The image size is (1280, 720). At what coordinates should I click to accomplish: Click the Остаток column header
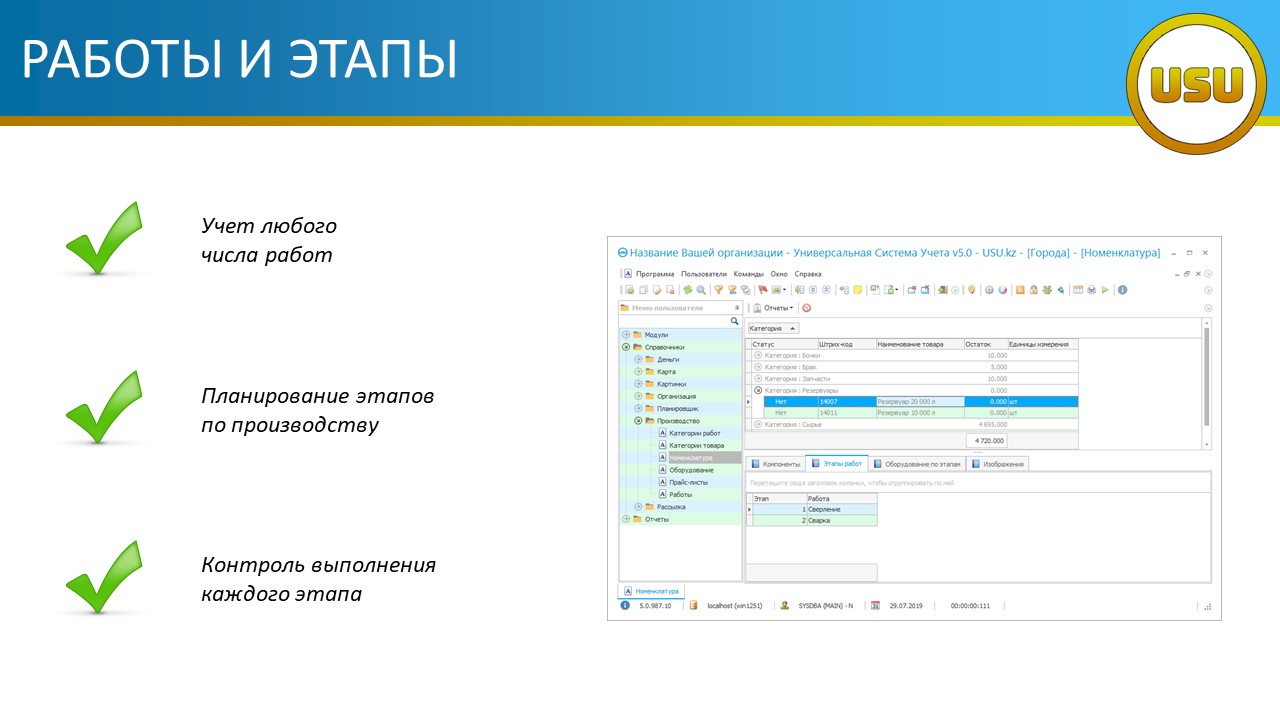985,344
